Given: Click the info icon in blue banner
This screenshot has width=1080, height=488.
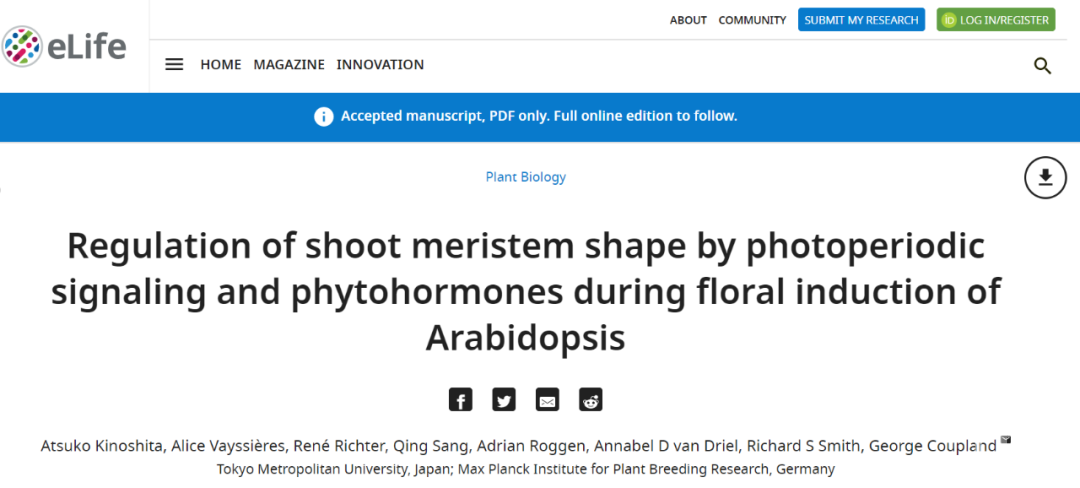Looking at the screenshot, I should pyautogui.click(x=324, y=116).
